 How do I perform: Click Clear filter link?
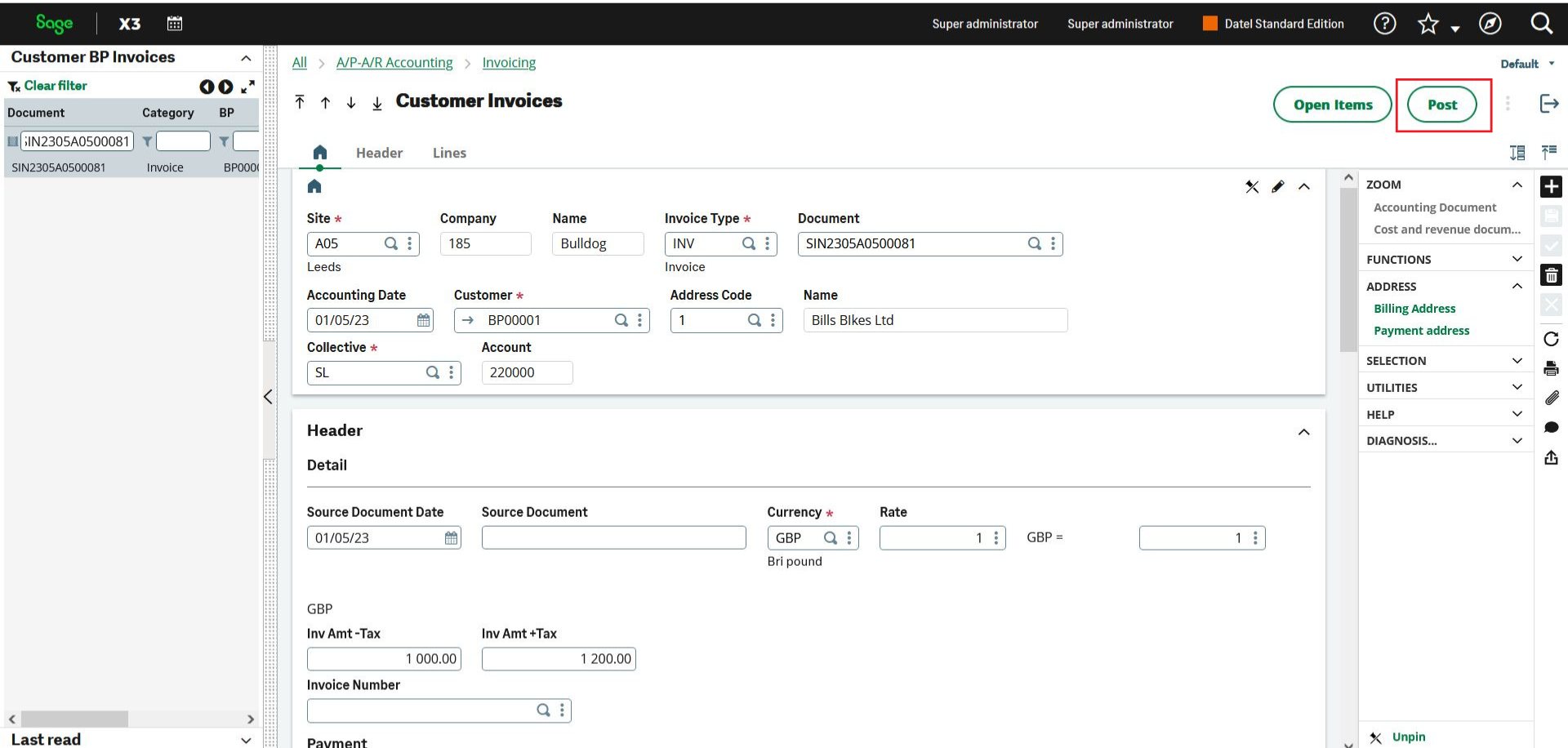(56, 86)
